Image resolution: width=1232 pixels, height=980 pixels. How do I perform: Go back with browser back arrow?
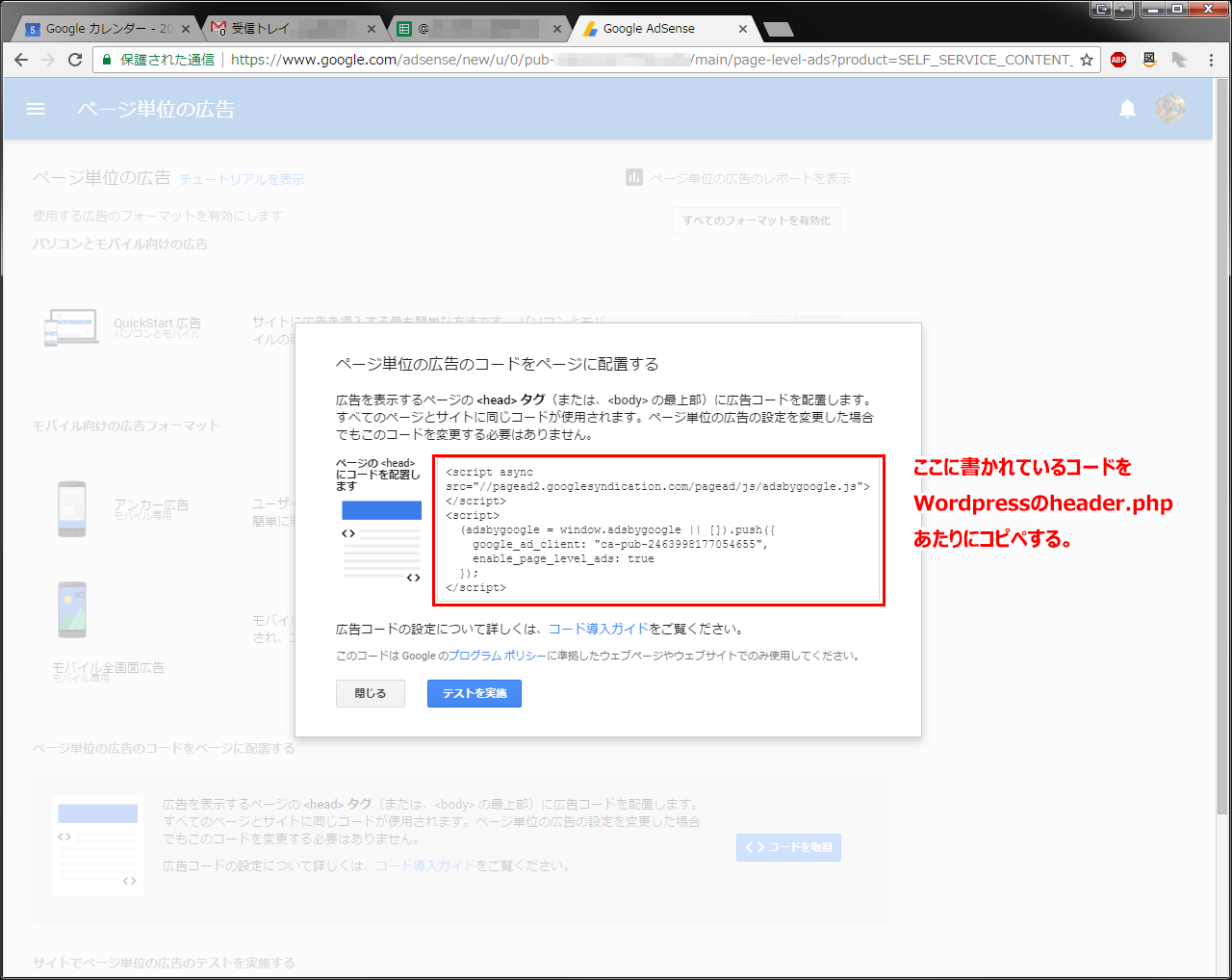(x=21, y=60)
